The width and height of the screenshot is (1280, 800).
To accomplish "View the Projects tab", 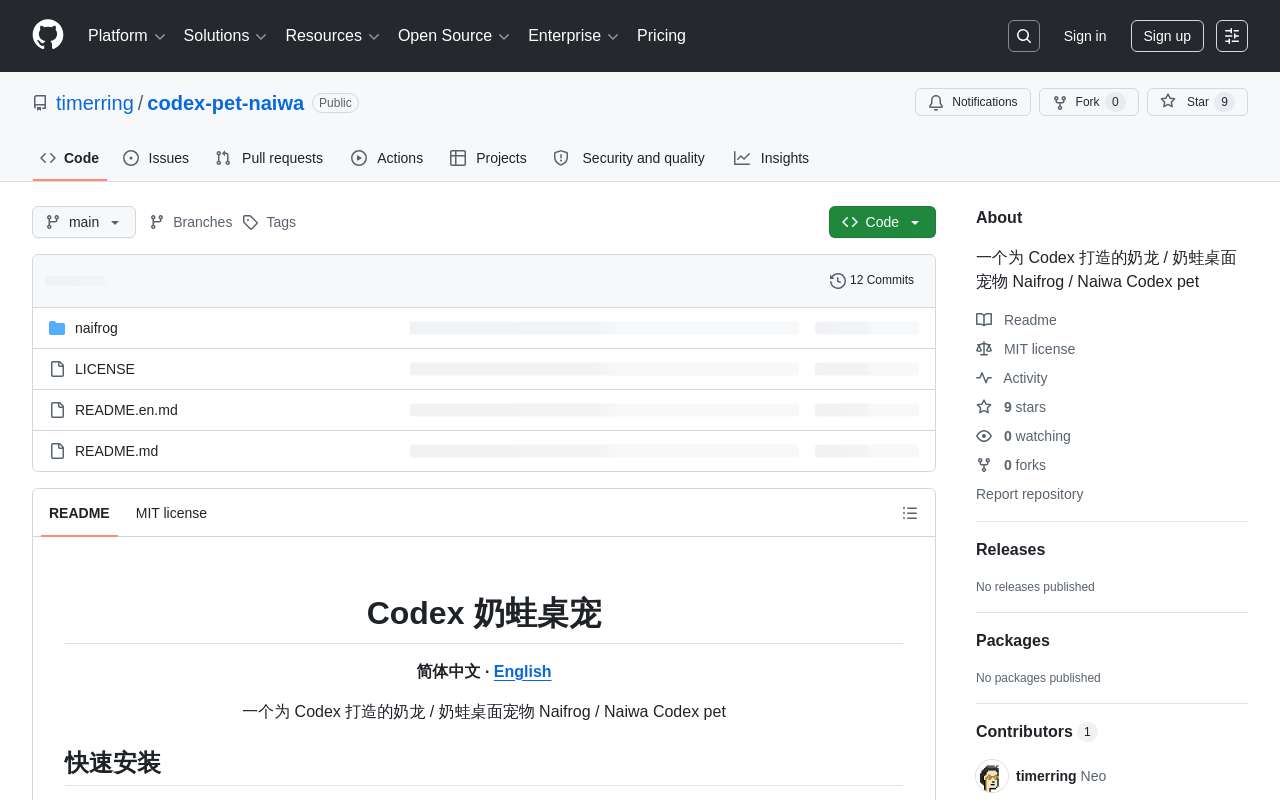I will pyautogui.click(x=488, y=158).
